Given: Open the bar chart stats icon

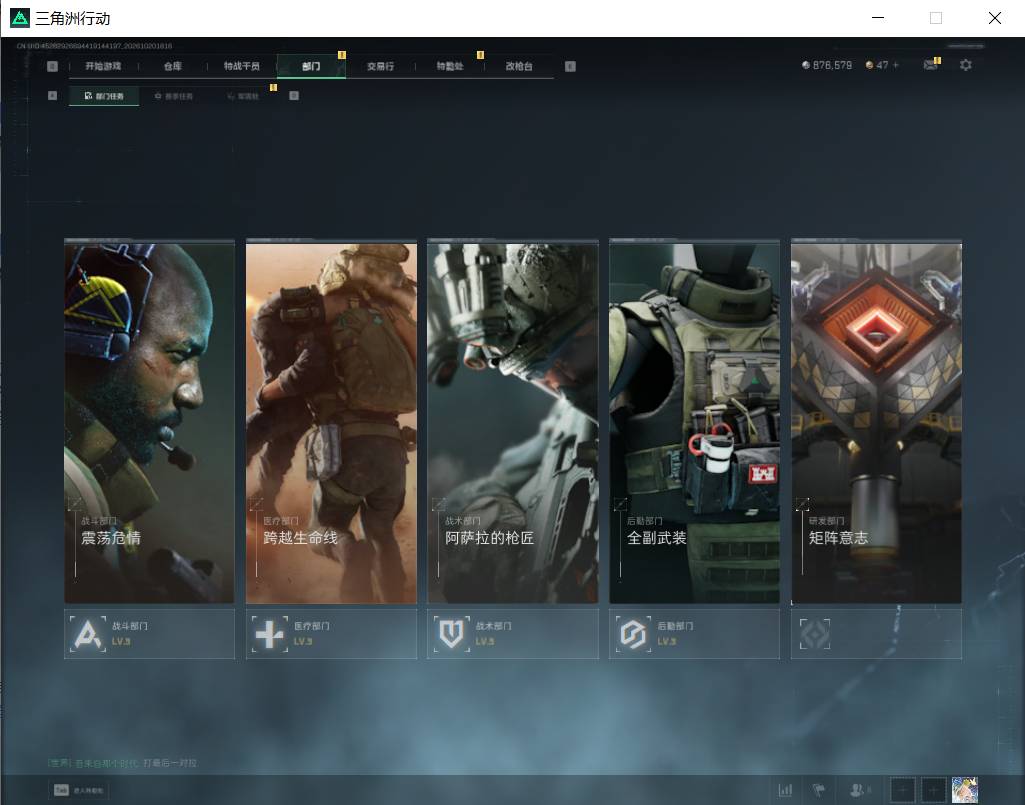Looking at the screenshot, I should 785,790.
